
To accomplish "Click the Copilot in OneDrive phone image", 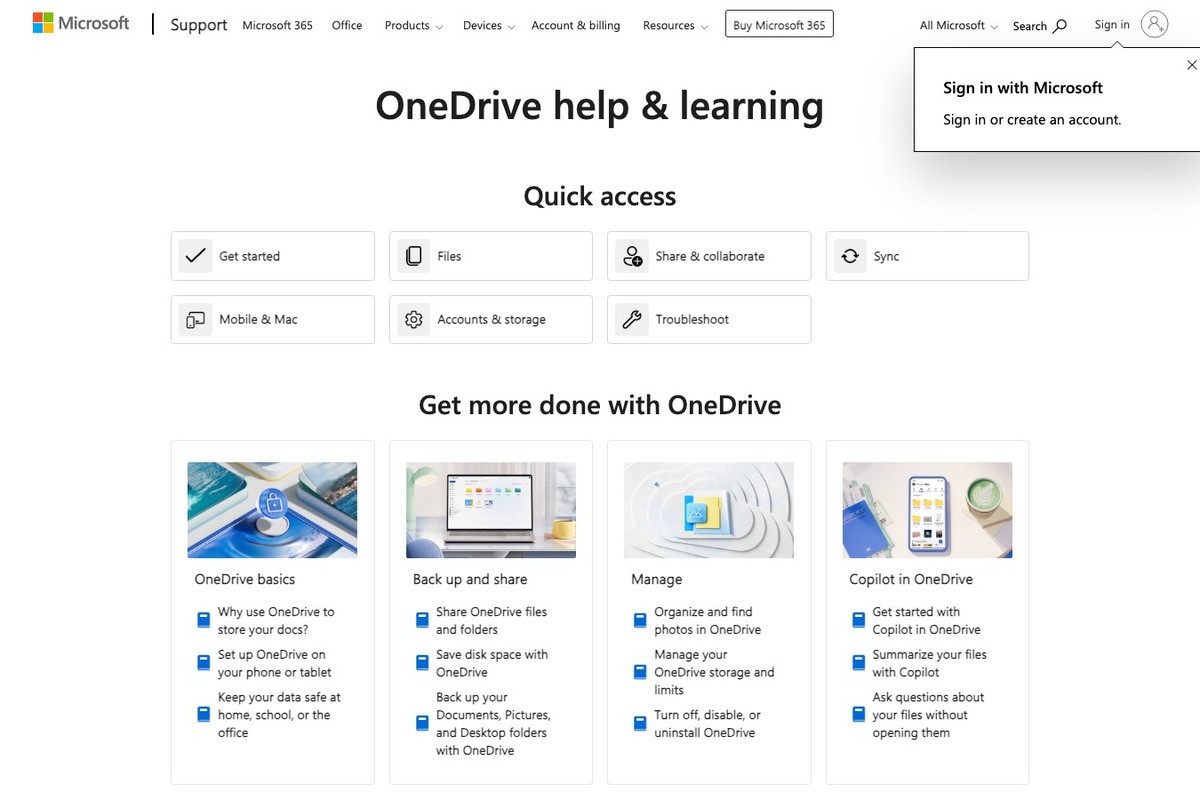I will (x=927, y=510).
